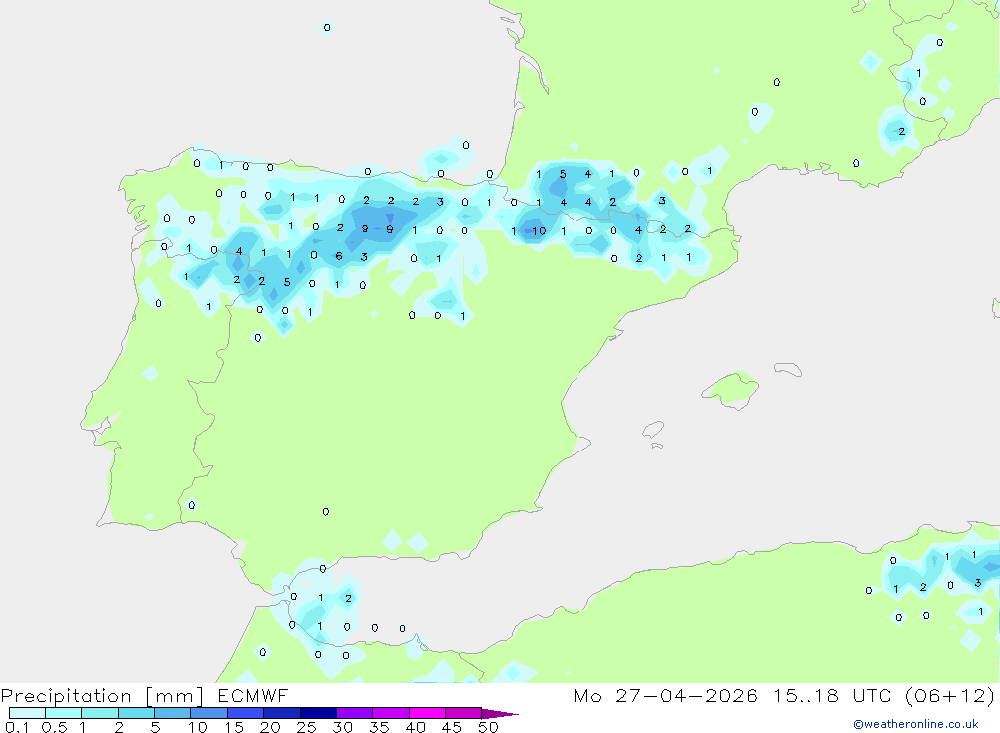This screenshot has width=1000, height=733.
Task: Select the 5–10 mm legend color swatch
Action: pyautogui.click(x=173, y=713)
